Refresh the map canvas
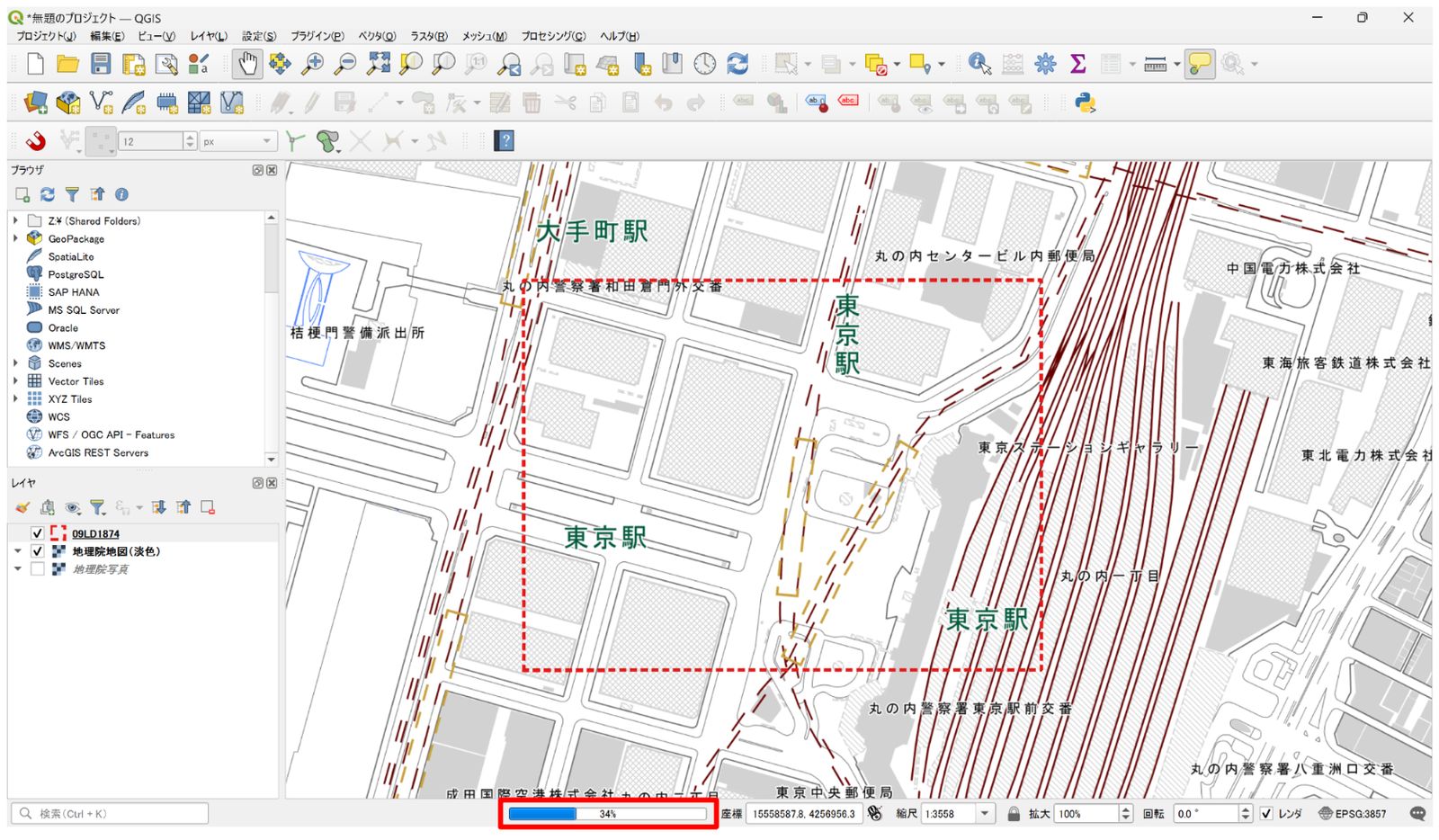This screenshot has width=1439, height=840. coord(737,64)
